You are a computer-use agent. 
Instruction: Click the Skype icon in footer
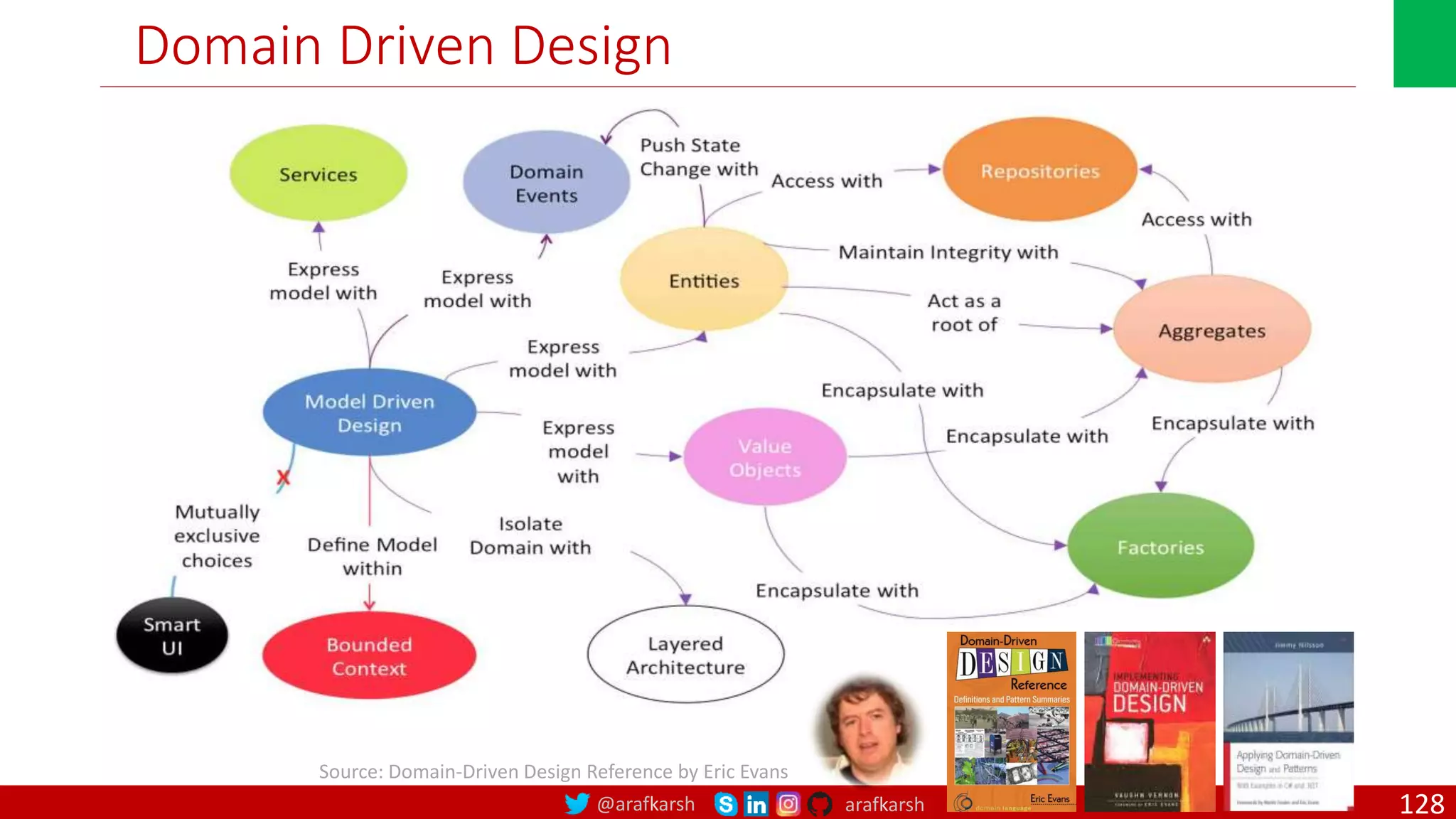(x=725, y=804)
